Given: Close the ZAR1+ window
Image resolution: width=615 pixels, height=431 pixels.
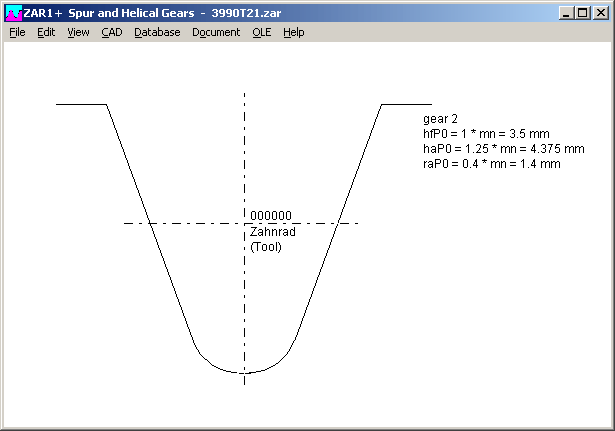Looking at the screenshot, I should 601,13.
